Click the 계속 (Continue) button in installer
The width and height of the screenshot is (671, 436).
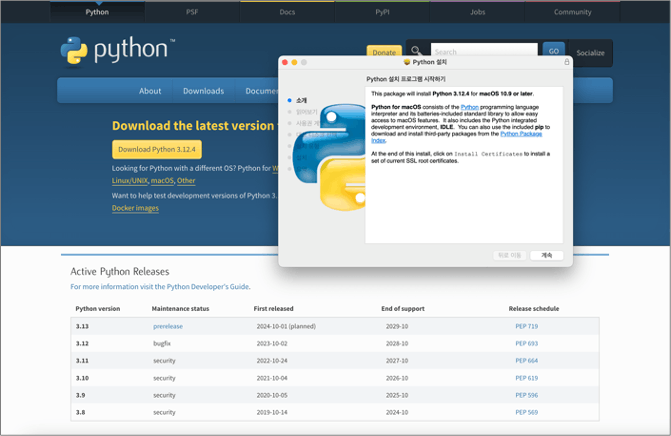coord(546,255)
